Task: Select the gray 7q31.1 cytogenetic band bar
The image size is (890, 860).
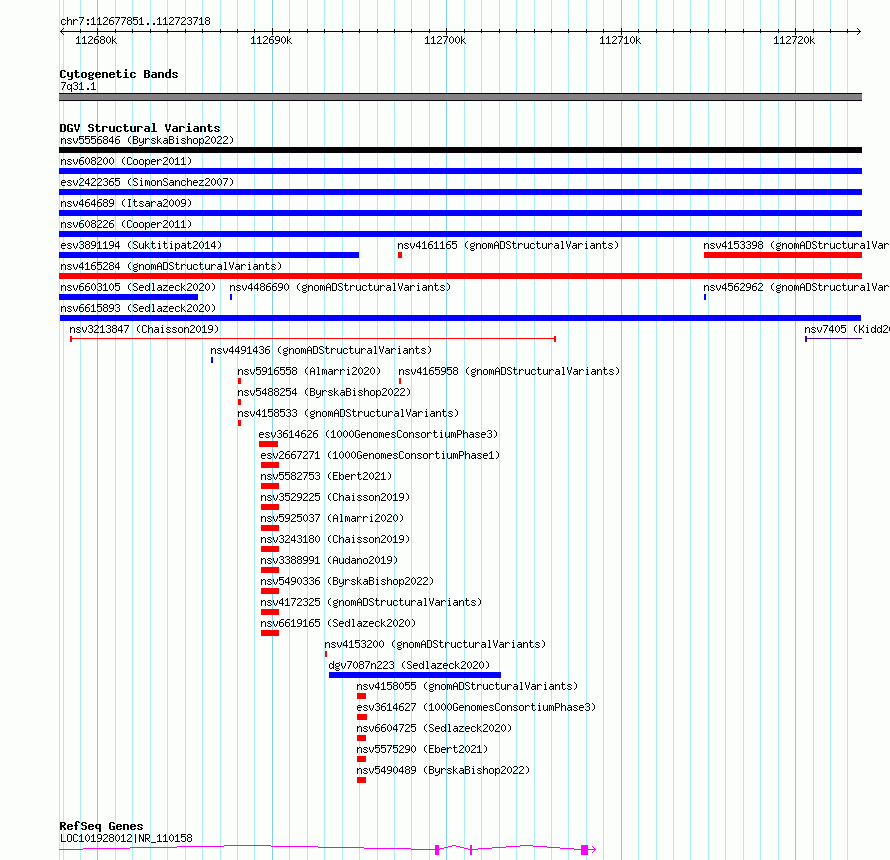Action: coord(460,97)
